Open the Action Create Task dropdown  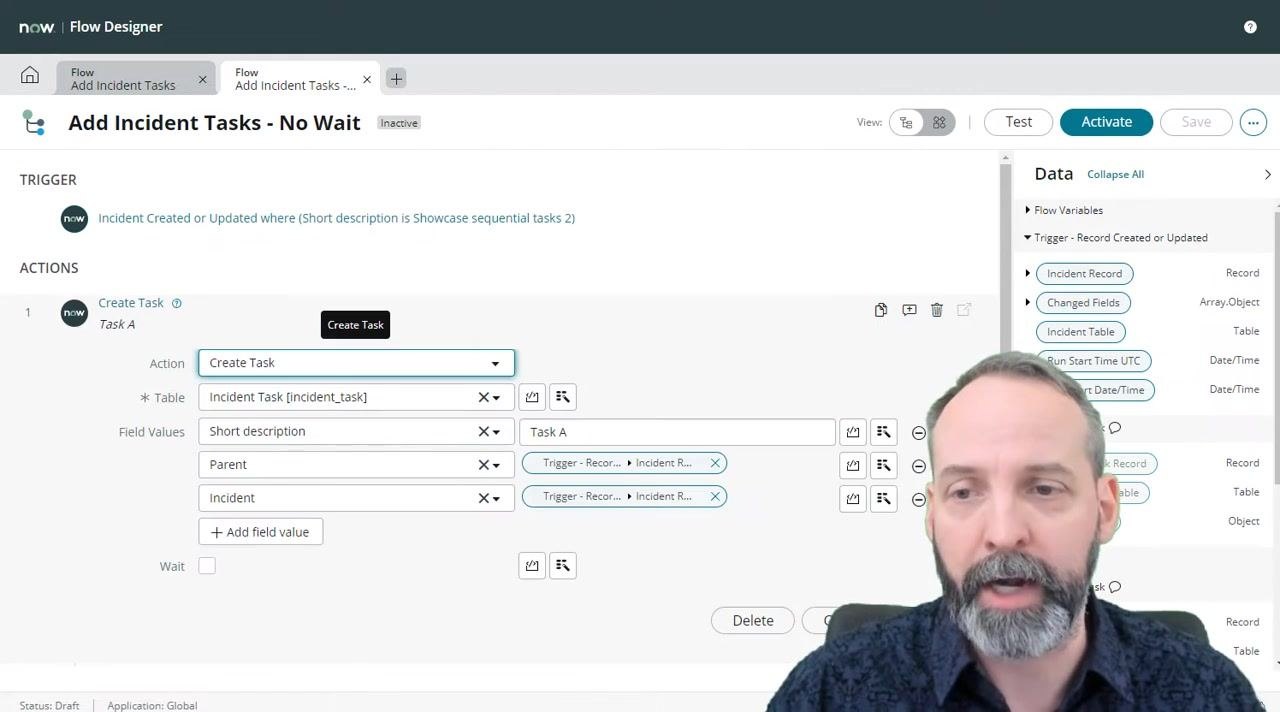coord(356,363)
